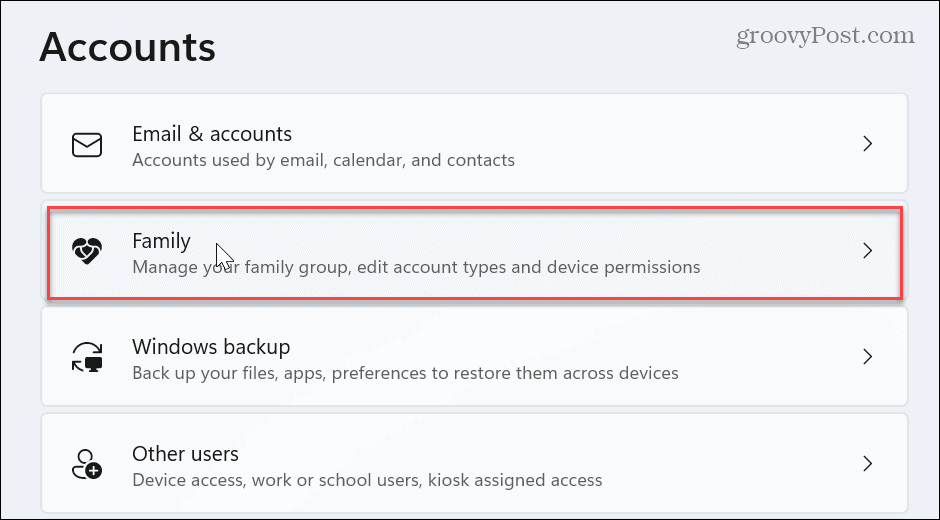940x520 pixels.
Task: Select the Email & accounts title
Action: pyautogui.click(x=212, y=134)
